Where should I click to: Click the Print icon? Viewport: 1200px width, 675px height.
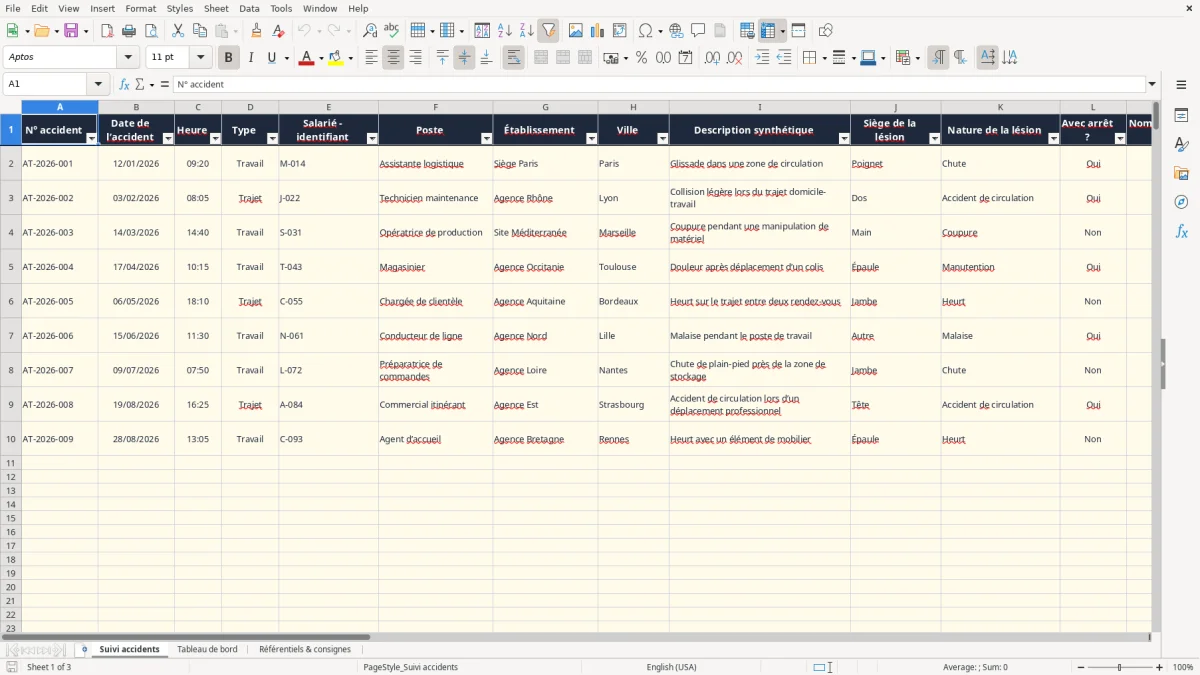[129, 31]
